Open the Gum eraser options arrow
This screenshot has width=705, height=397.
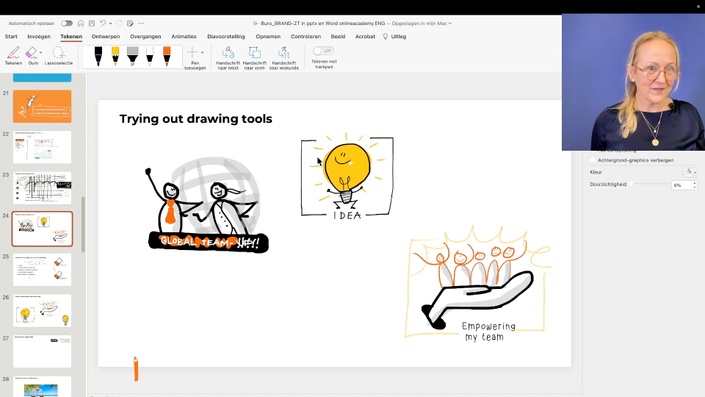click(41, 53)
